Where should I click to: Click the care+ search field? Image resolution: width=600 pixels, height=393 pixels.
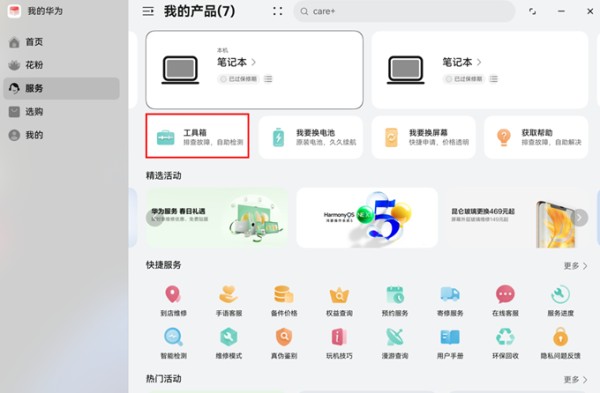point(404,11)
